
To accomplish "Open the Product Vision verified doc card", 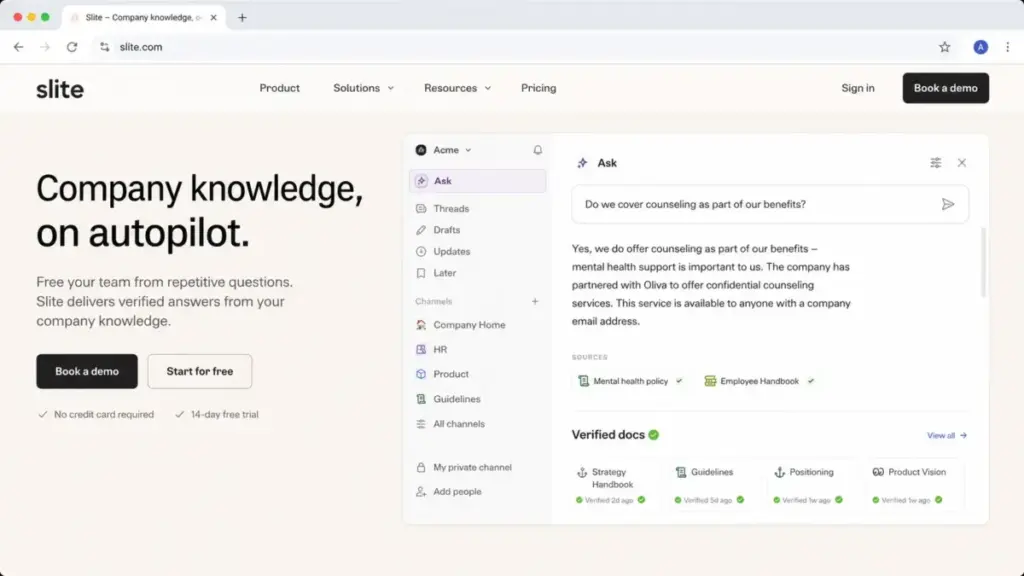I will tap(914, 485).
